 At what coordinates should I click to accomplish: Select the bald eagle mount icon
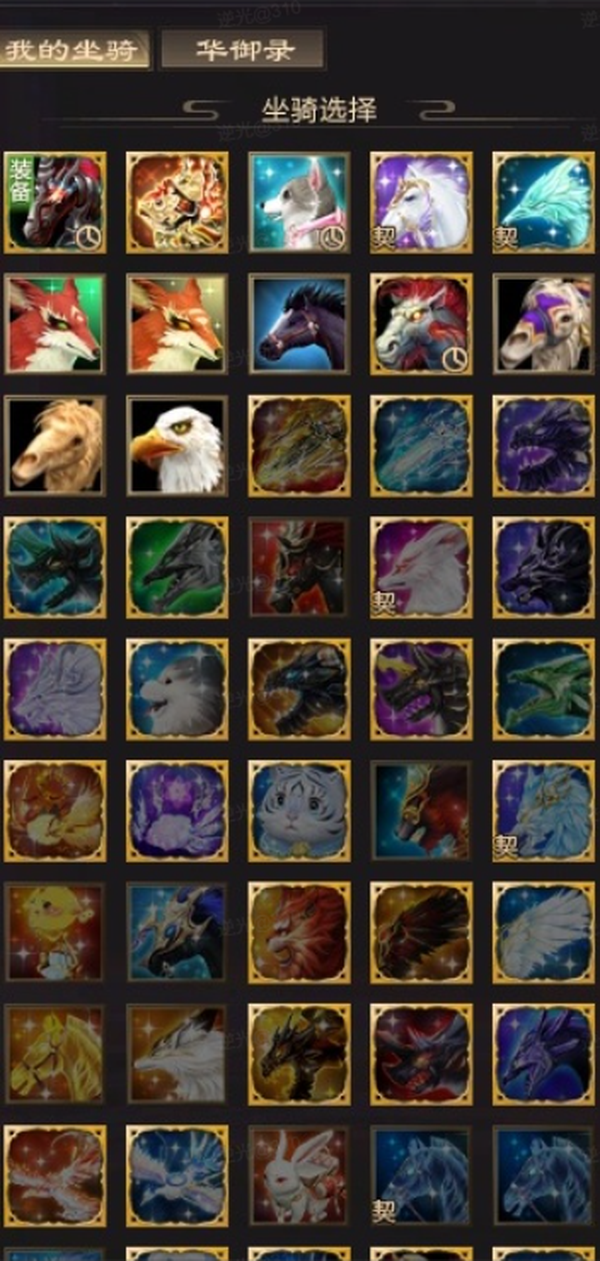[177, 446]
